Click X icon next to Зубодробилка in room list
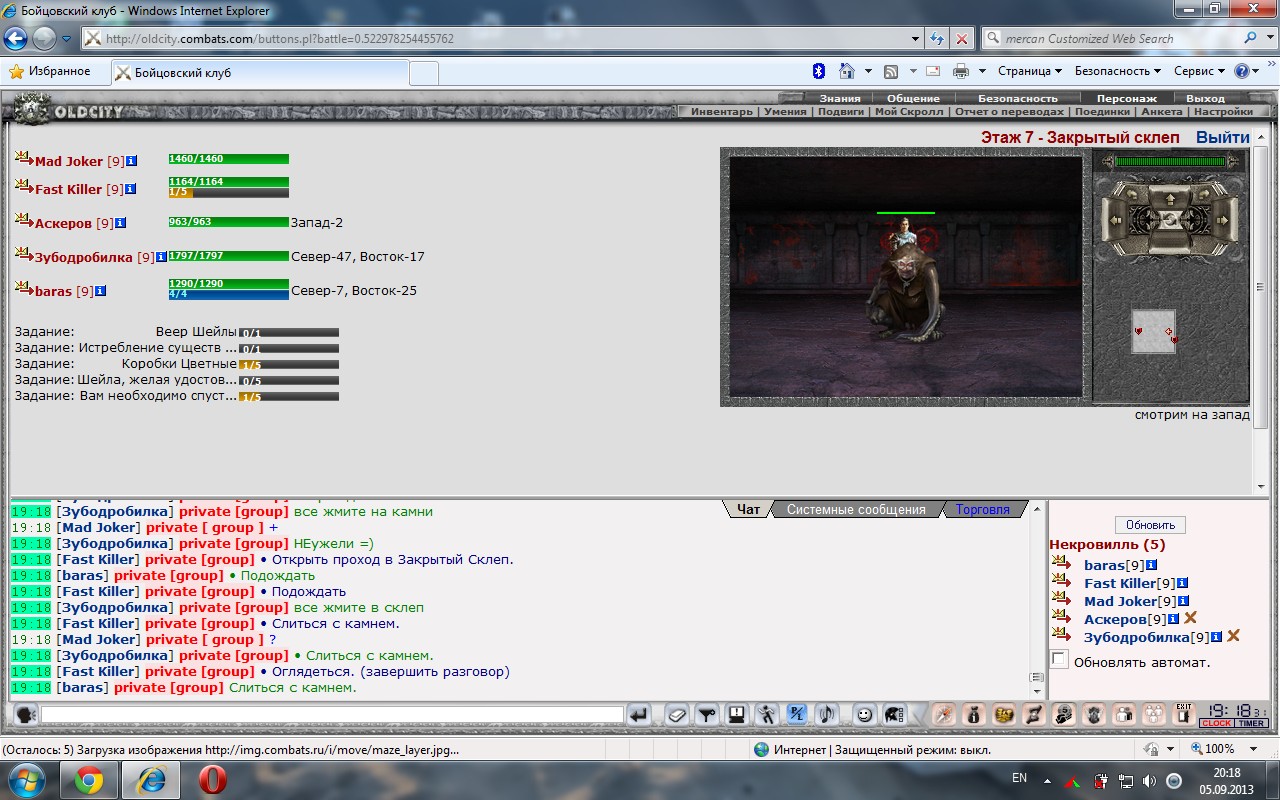The height and width of the screenshot is (800, 1280). point(1233,637)
